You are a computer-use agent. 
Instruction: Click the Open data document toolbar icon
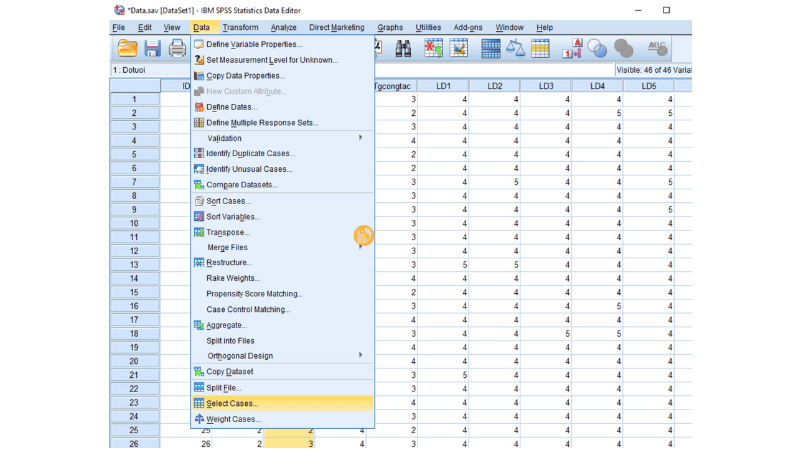point(128,48)
